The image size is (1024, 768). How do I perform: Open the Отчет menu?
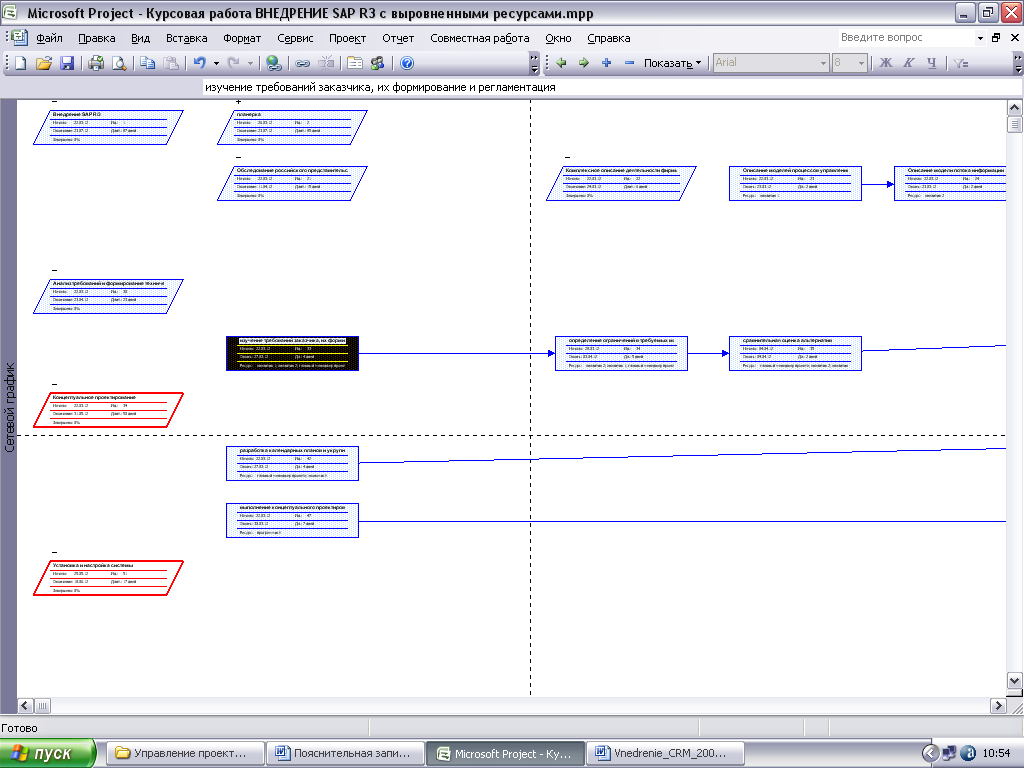(398, 38)
